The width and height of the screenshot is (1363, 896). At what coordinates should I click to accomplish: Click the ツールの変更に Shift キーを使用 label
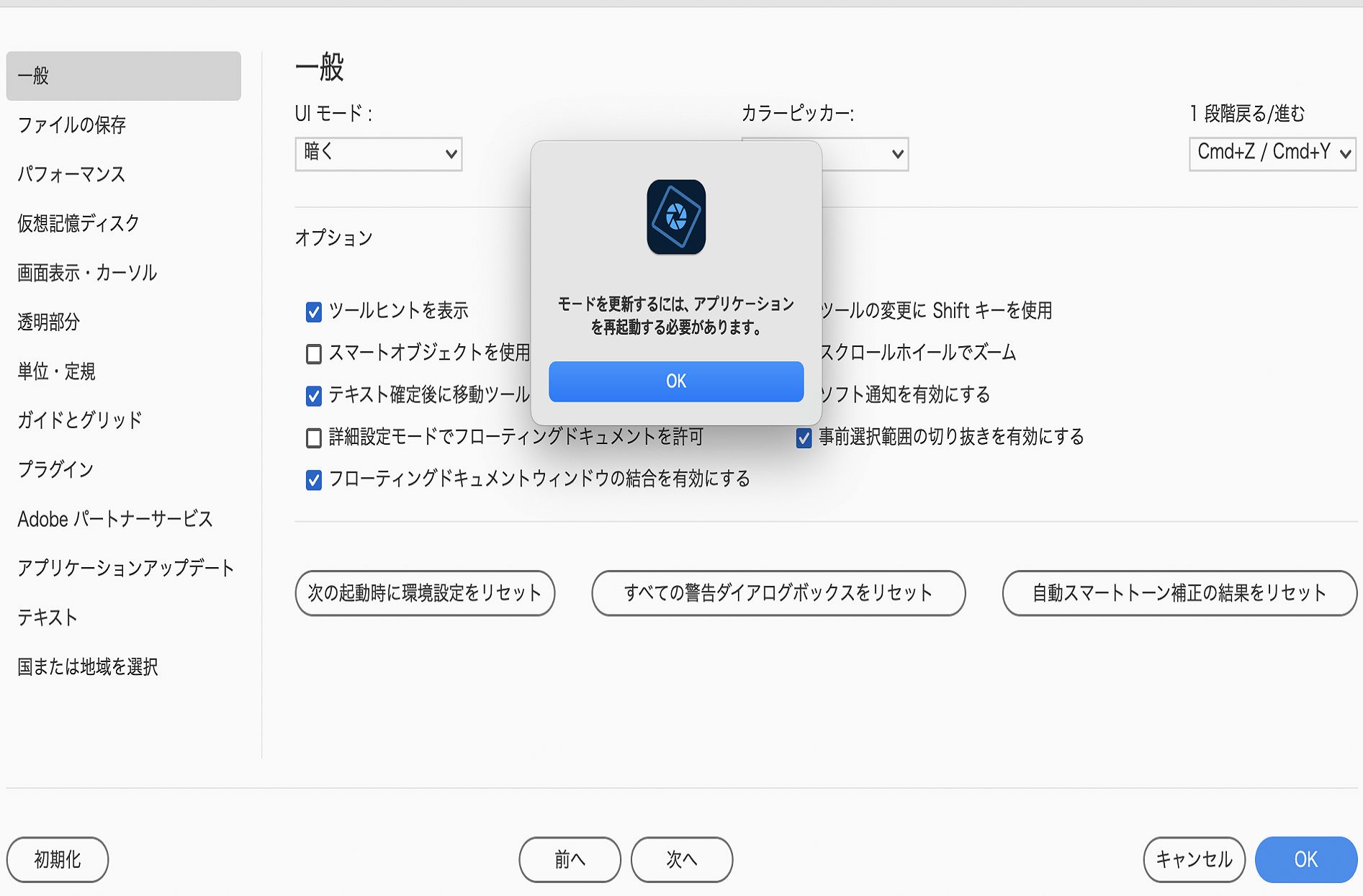click(x=937, y=310)
